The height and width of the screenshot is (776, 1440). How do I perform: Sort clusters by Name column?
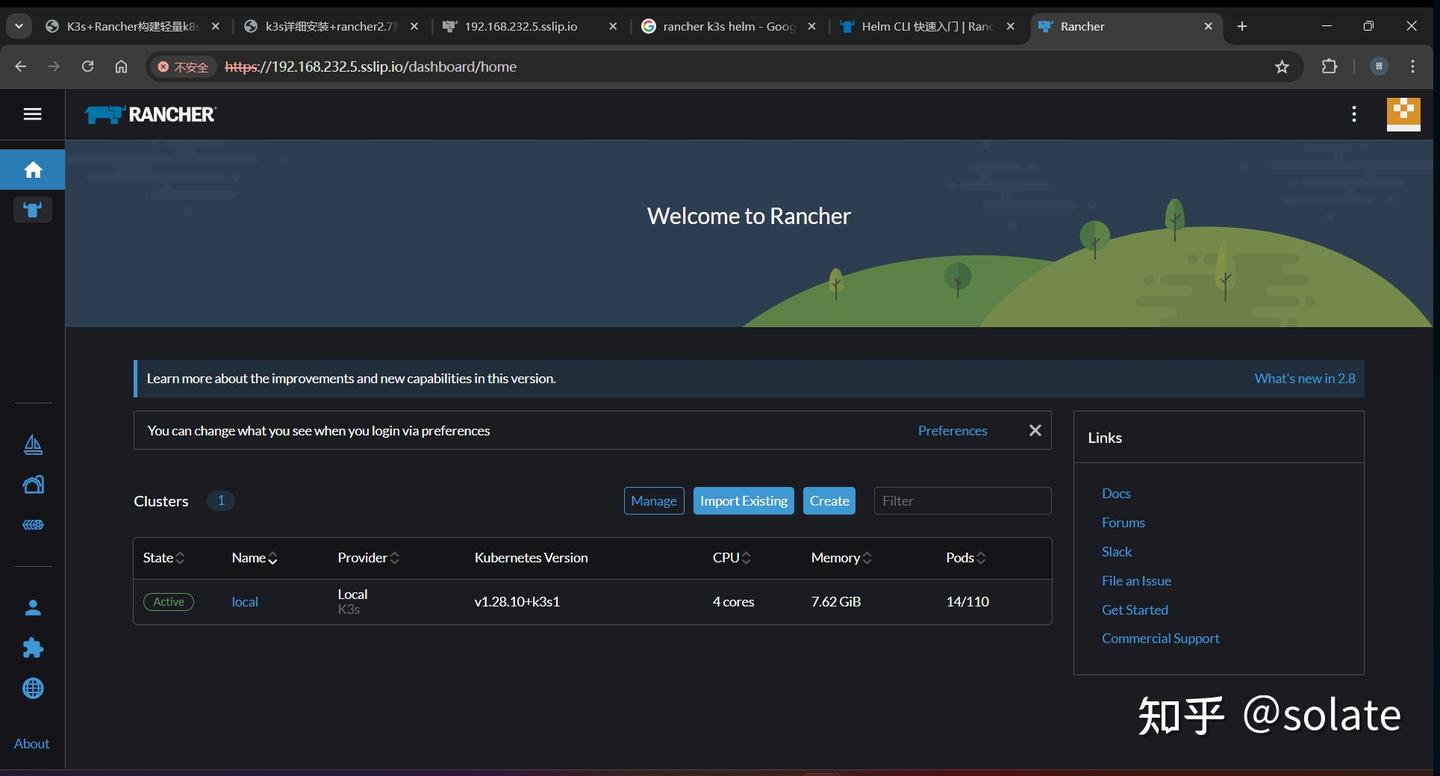pyautogui.click(x=255, y=558)
